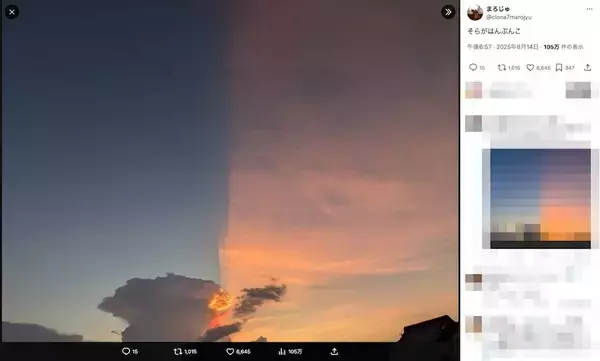
Task: Collapse the side panel with double chevron
Action: [448, 12]
